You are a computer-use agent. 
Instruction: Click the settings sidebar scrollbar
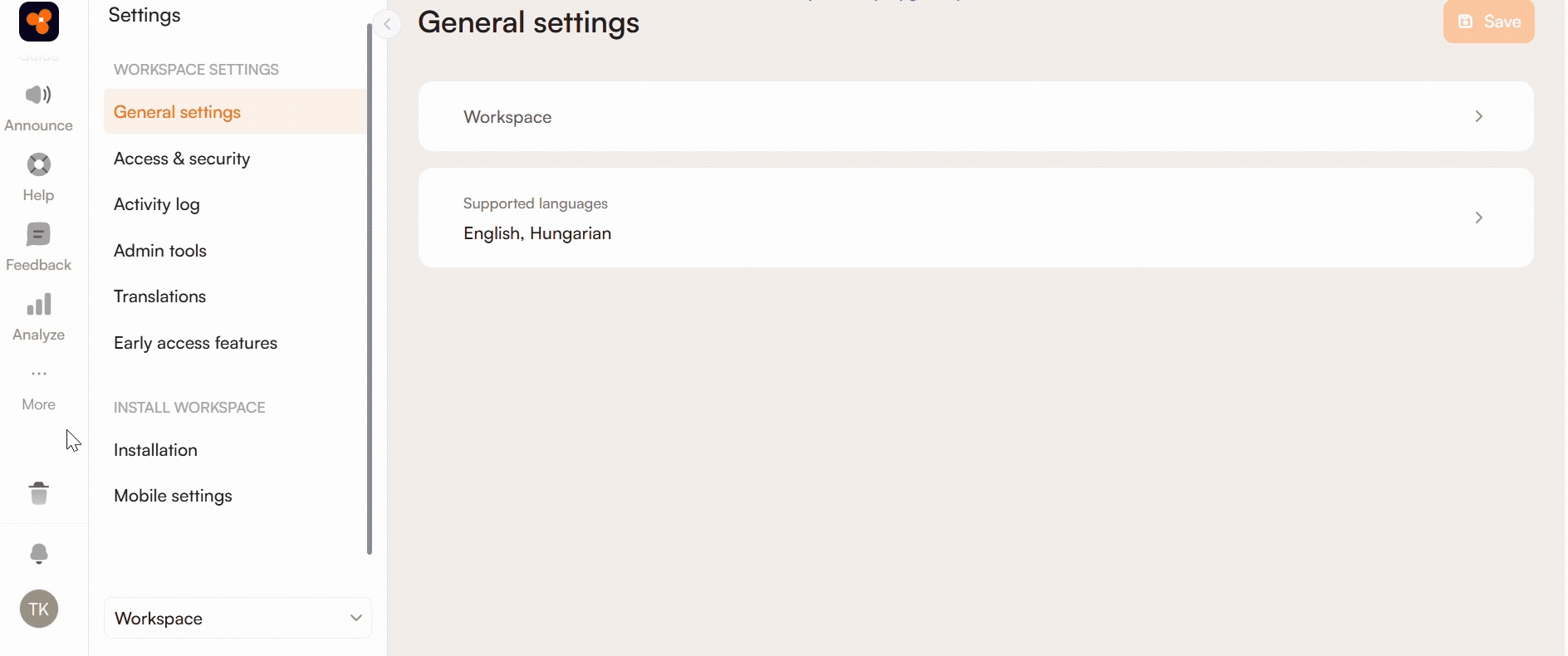point(369,291)
